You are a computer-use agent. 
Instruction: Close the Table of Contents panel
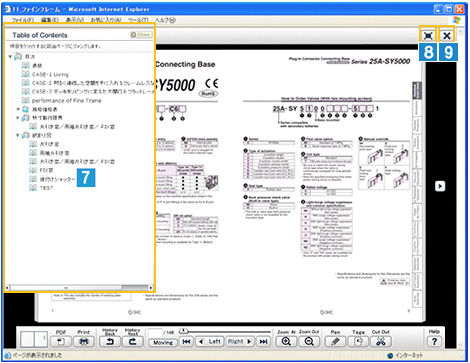tap(141, 35)
